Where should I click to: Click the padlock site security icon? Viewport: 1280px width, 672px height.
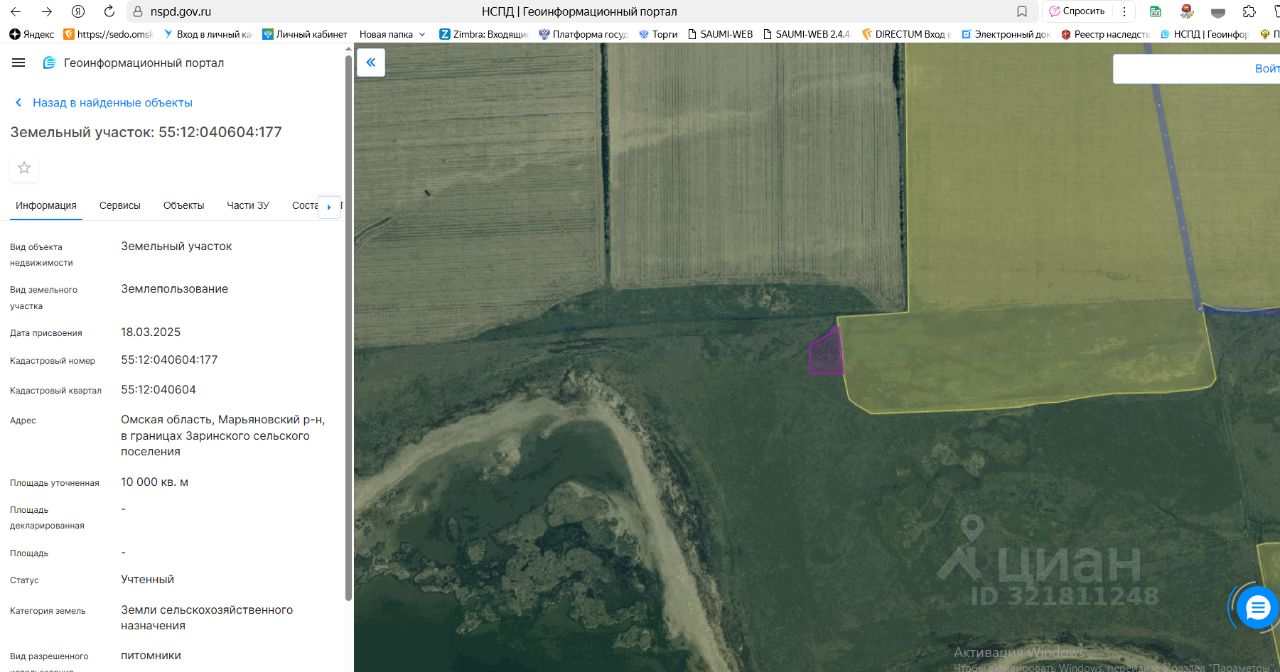pyautogui.click(x=138, y=11)
